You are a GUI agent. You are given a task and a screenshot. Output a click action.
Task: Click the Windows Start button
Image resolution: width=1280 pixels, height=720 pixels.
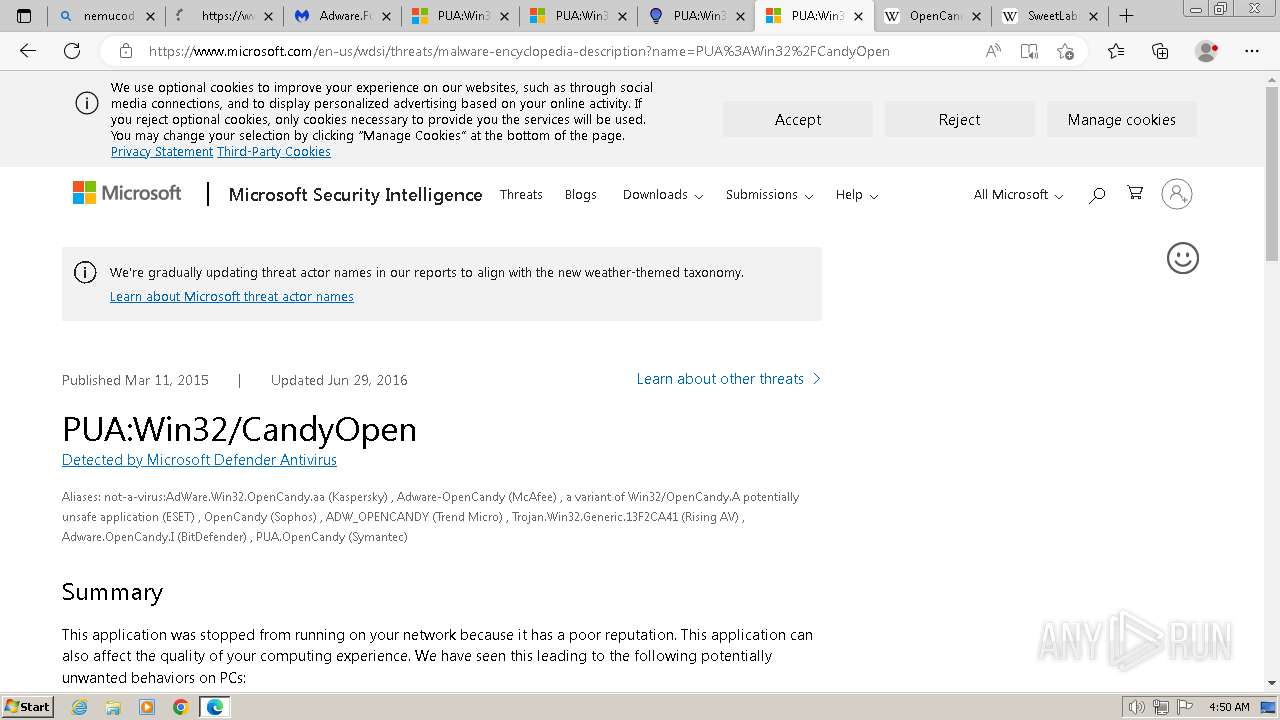pos(27,707)
